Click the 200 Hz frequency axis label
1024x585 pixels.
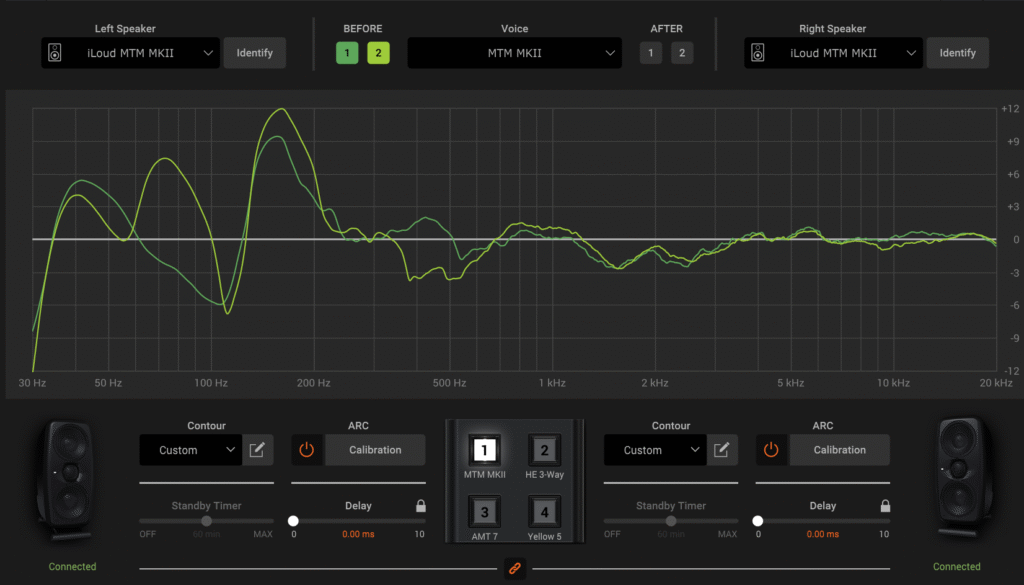(313, 383)
